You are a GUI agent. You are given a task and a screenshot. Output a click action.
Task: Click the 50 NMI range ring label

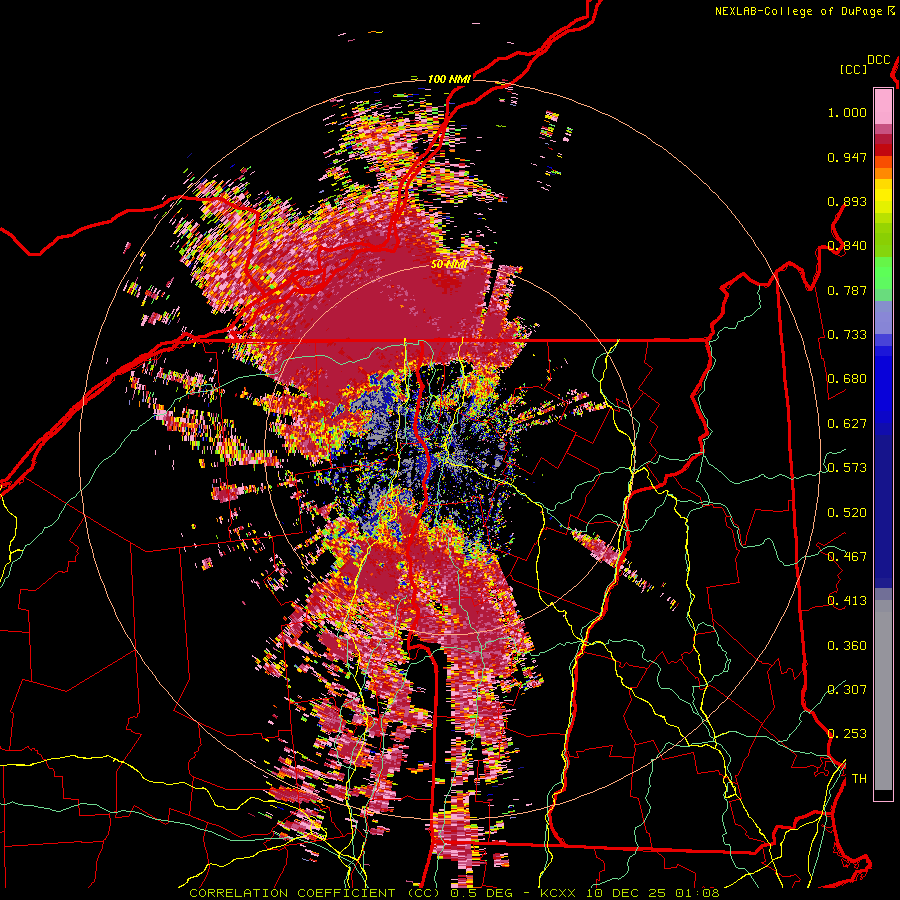pos(449,265)
